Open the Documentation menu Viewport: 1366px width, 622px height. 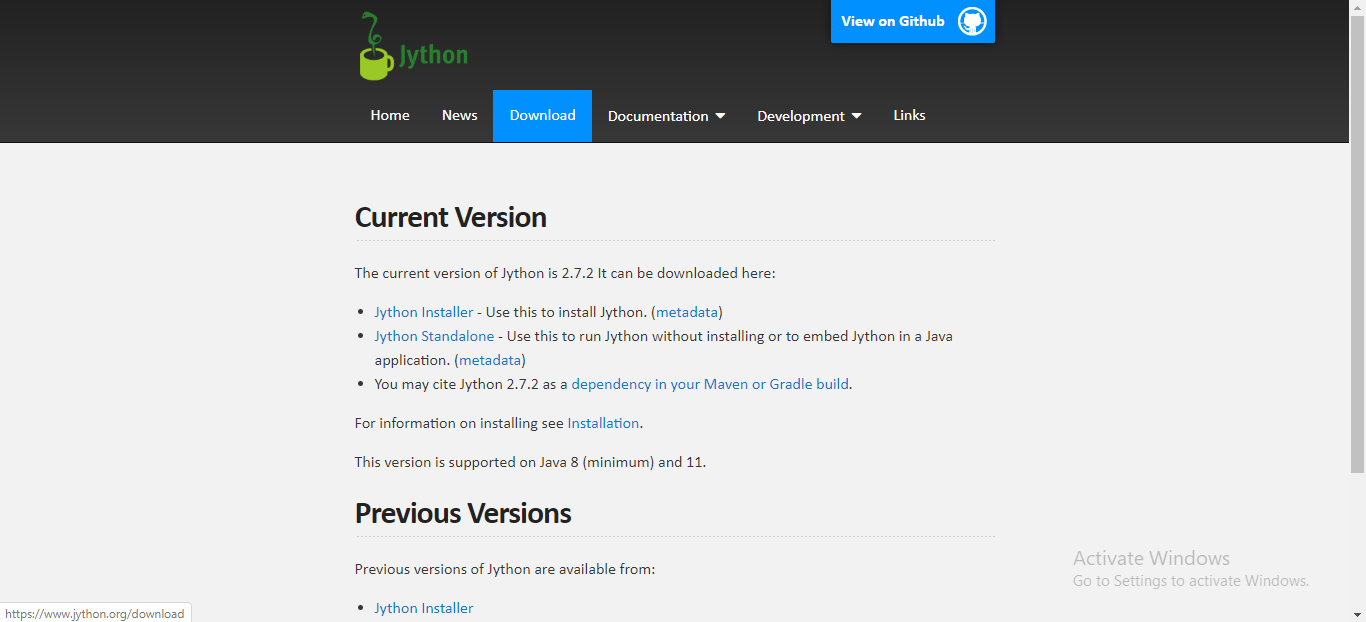[666, 116]
